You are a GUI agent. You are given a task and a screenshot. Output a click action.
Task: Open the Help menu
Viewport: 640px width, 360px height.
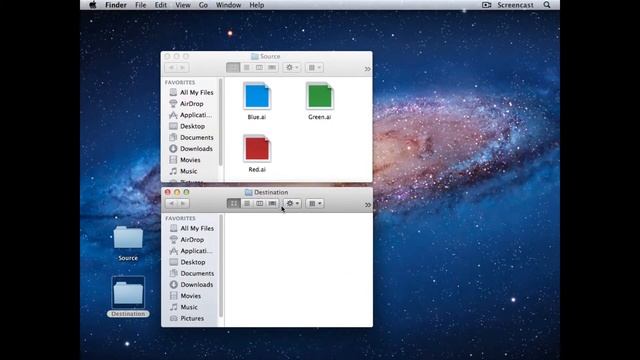[x=257, y=5]
